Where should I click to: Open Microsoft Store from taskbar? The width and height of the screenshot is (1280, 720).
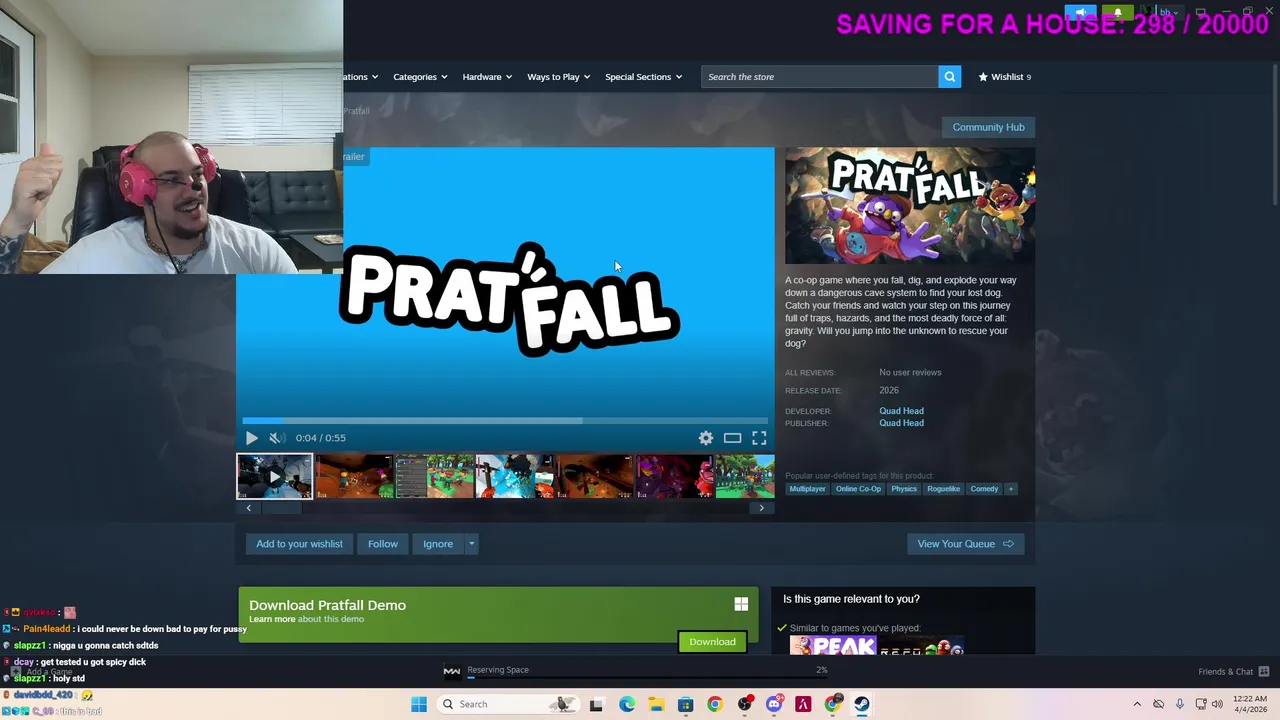coord(685,704)
